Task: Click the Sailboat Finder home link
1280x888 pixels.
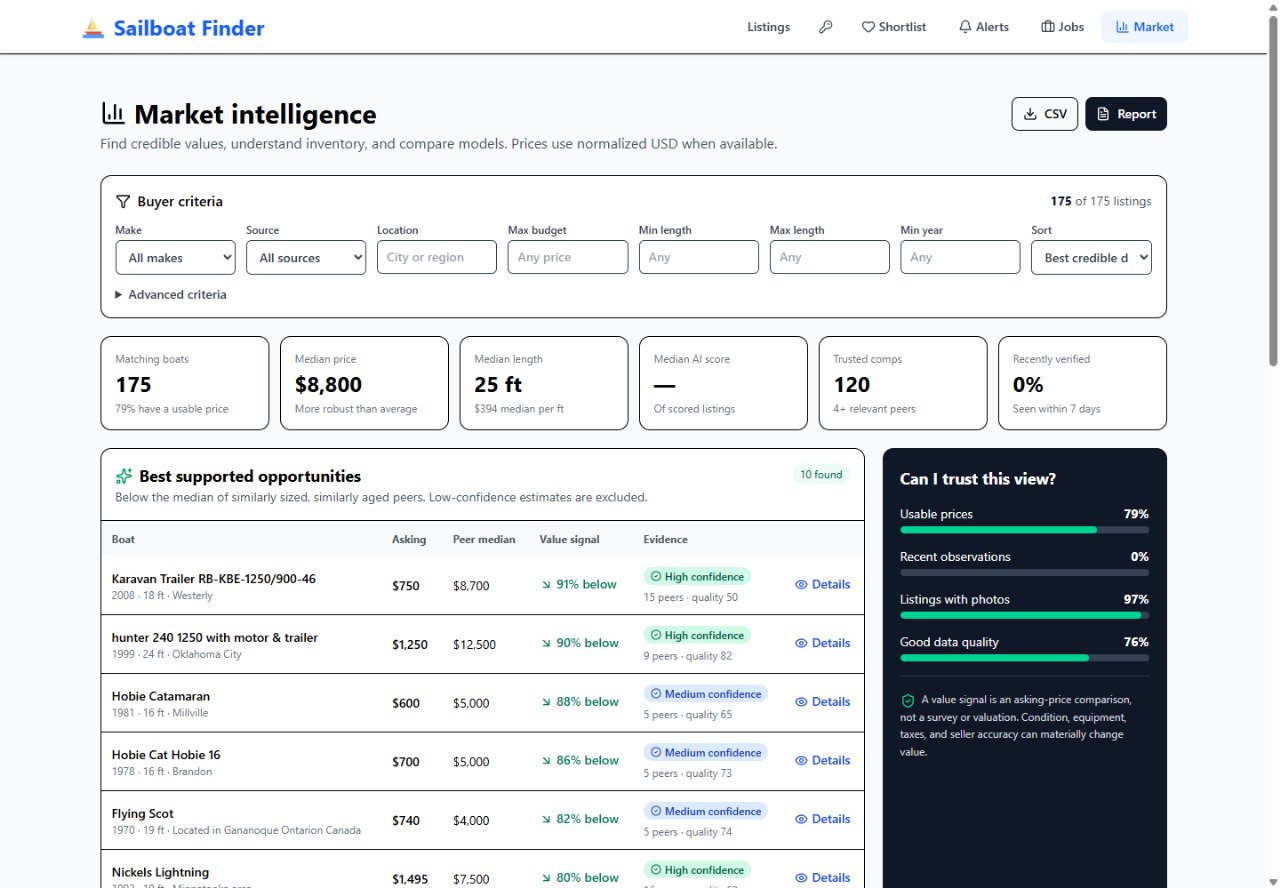Action: point(173,28)
